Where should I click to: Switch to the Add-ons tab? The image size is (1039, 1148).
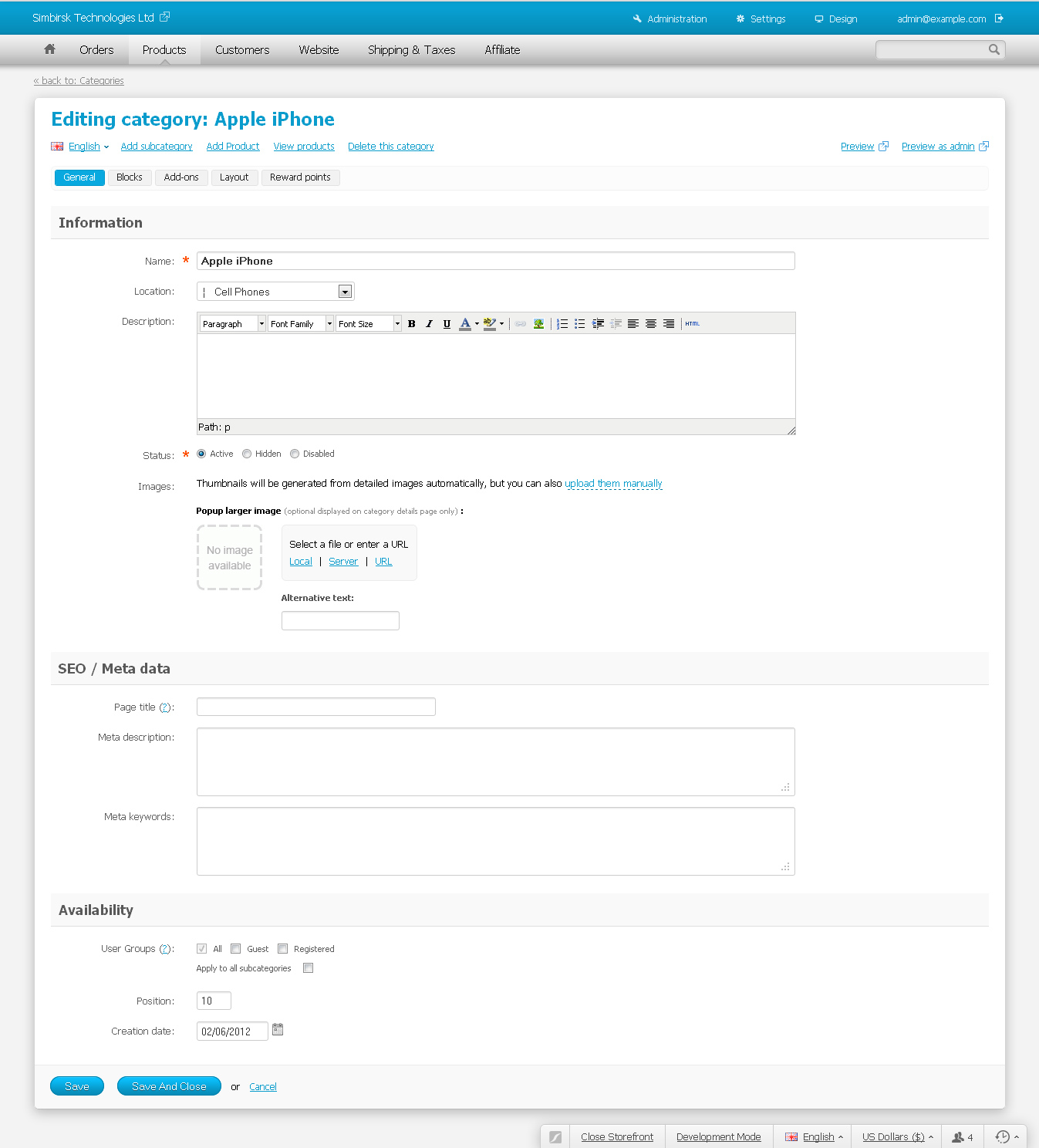tap(181, 177)
